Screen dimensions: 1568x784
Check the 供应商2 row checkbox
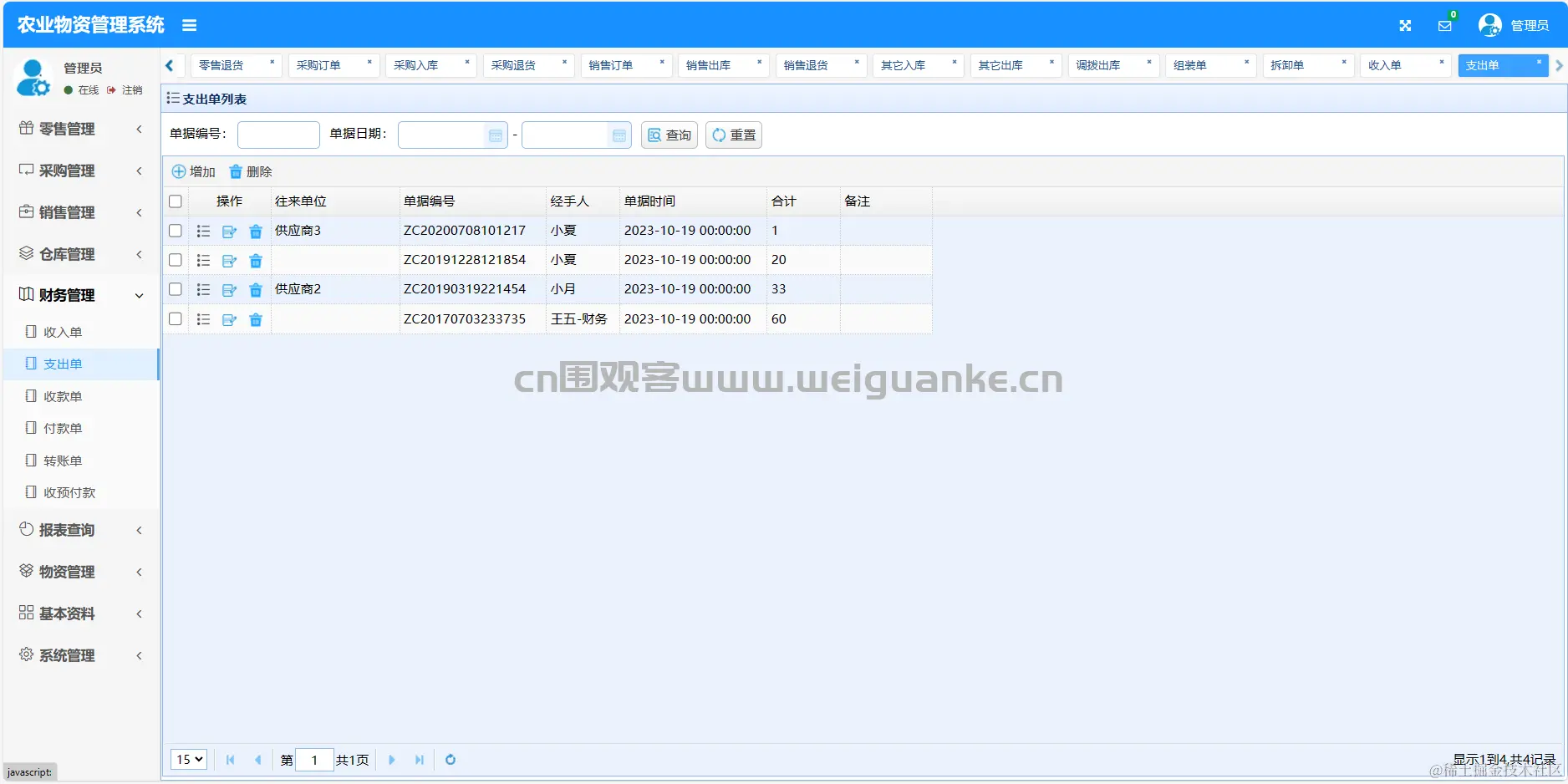(176, 289)
